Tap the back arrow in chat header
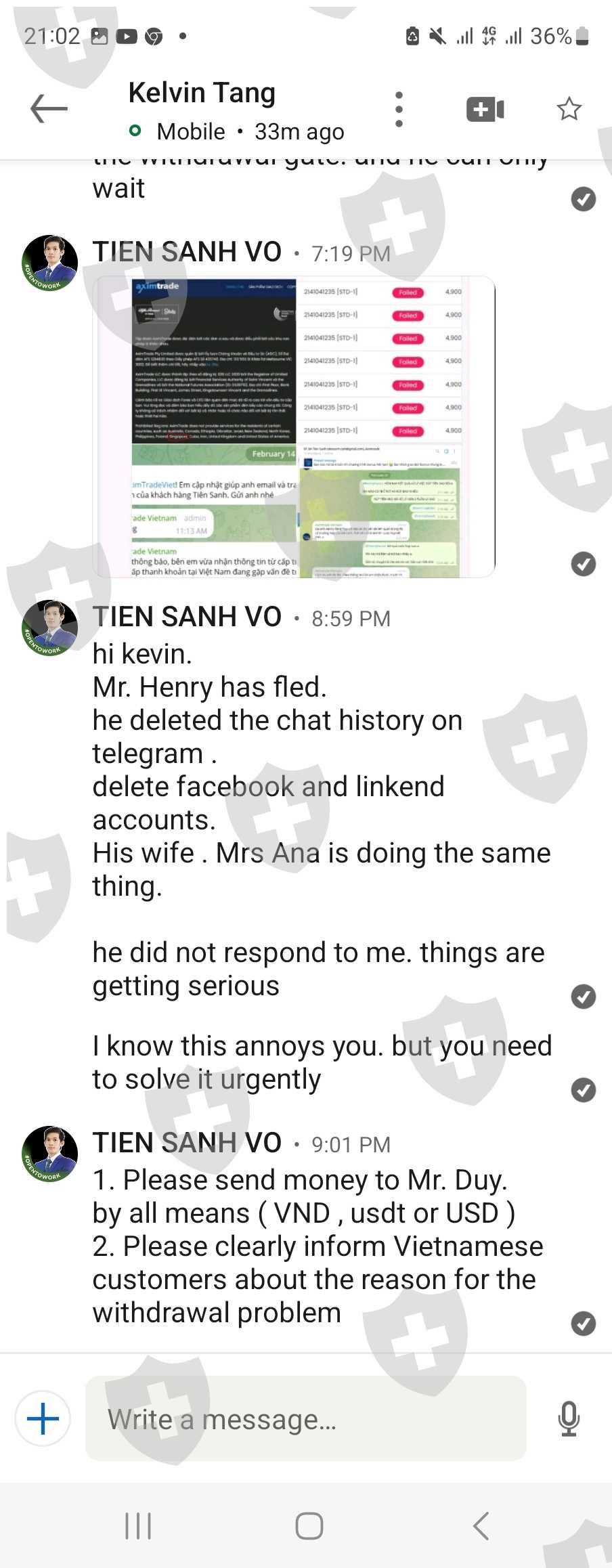This screenshot has width=612, height=1568. click(x=49, y=109)
